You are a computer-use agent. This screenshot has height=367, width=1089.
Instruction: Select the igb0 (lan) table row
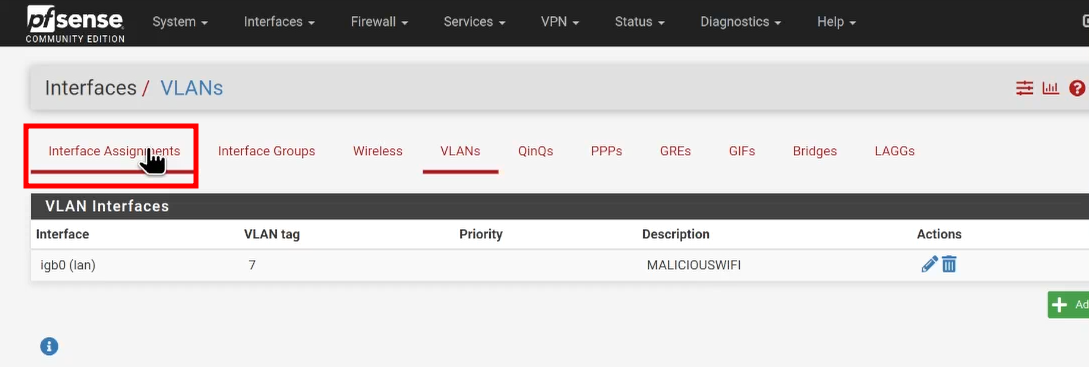coord(560,265)
